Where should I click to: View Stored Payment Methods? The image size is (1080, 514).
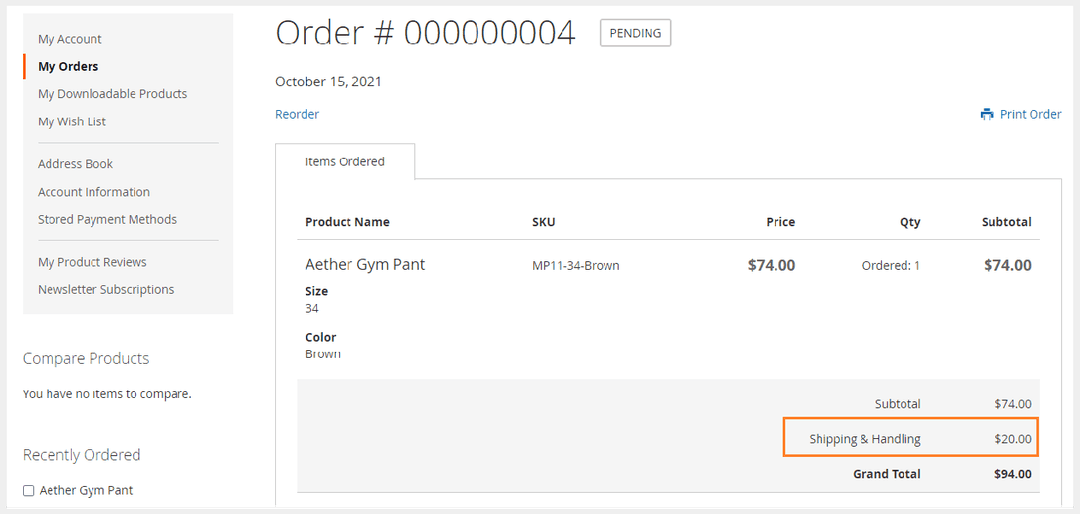coord(107,219)
